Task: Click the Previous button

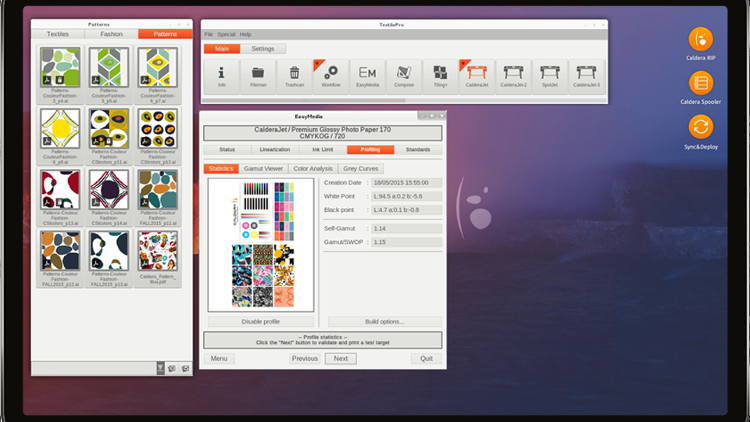Action: click(305, 358)
